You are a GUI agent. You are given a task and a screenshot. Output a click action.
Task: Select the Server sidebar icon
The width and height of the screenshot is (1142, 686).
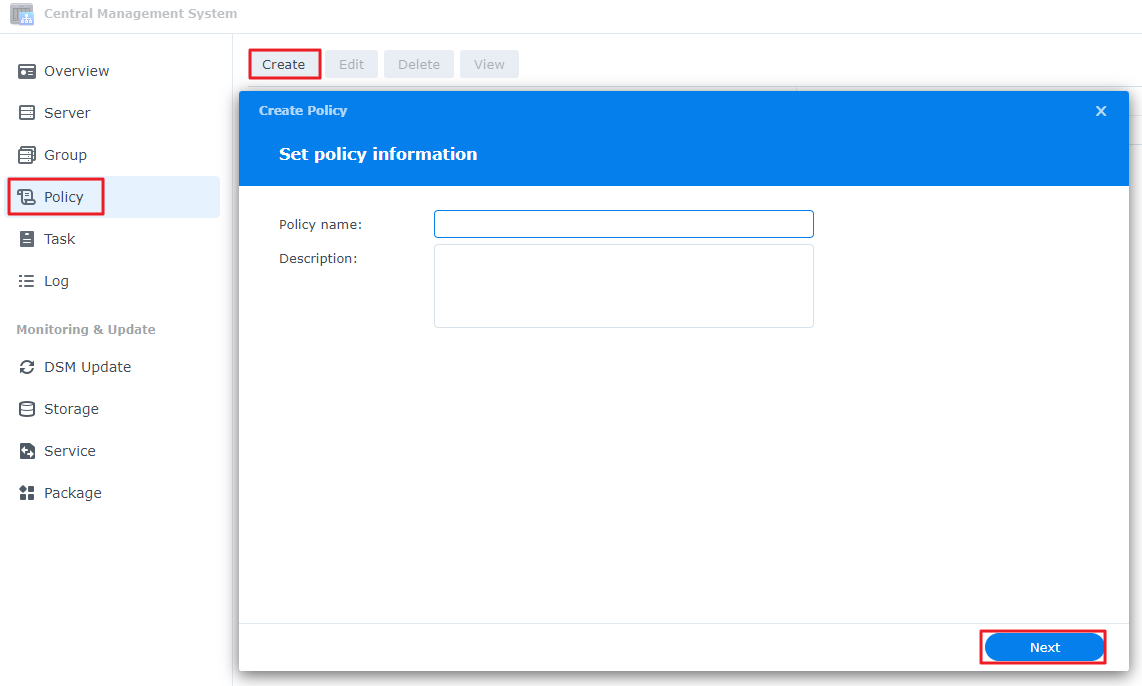point(26,113)
